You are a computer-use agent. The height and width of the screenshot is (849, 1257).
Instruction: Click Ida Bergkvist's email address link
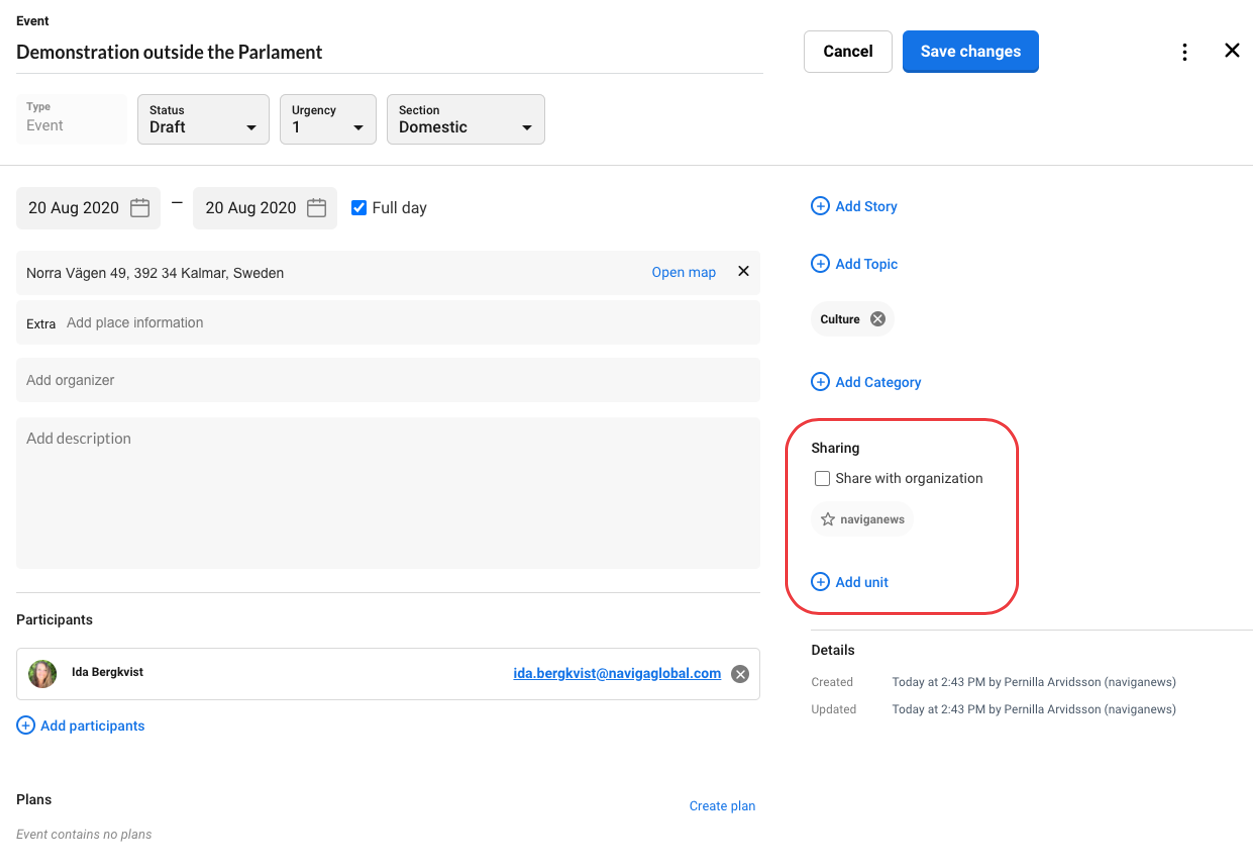[x=616, y=673]
